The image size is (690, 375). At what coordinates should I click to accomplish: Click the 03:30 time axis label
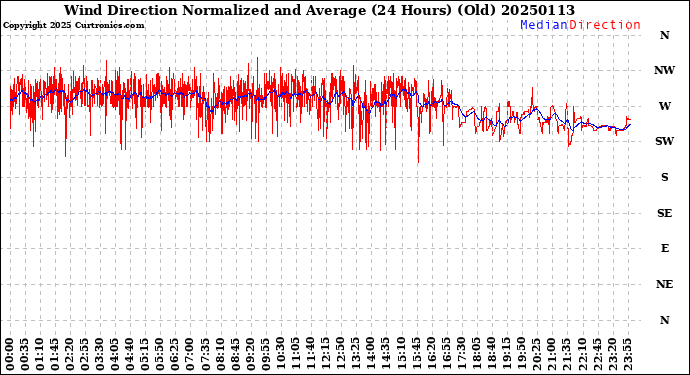pos(100,354)
